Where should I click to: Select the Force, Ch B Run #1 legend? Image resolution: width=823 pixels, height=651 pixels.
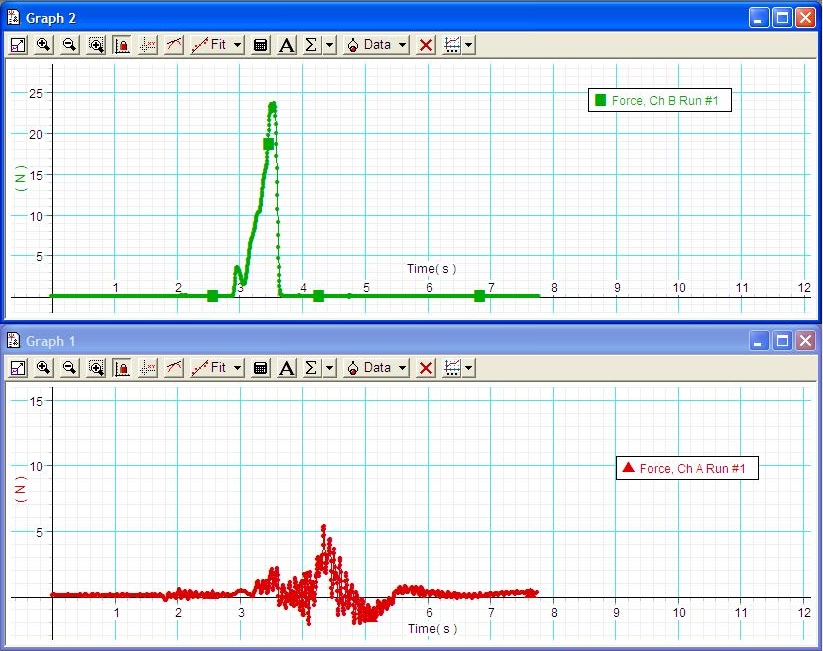pos(660,100)
